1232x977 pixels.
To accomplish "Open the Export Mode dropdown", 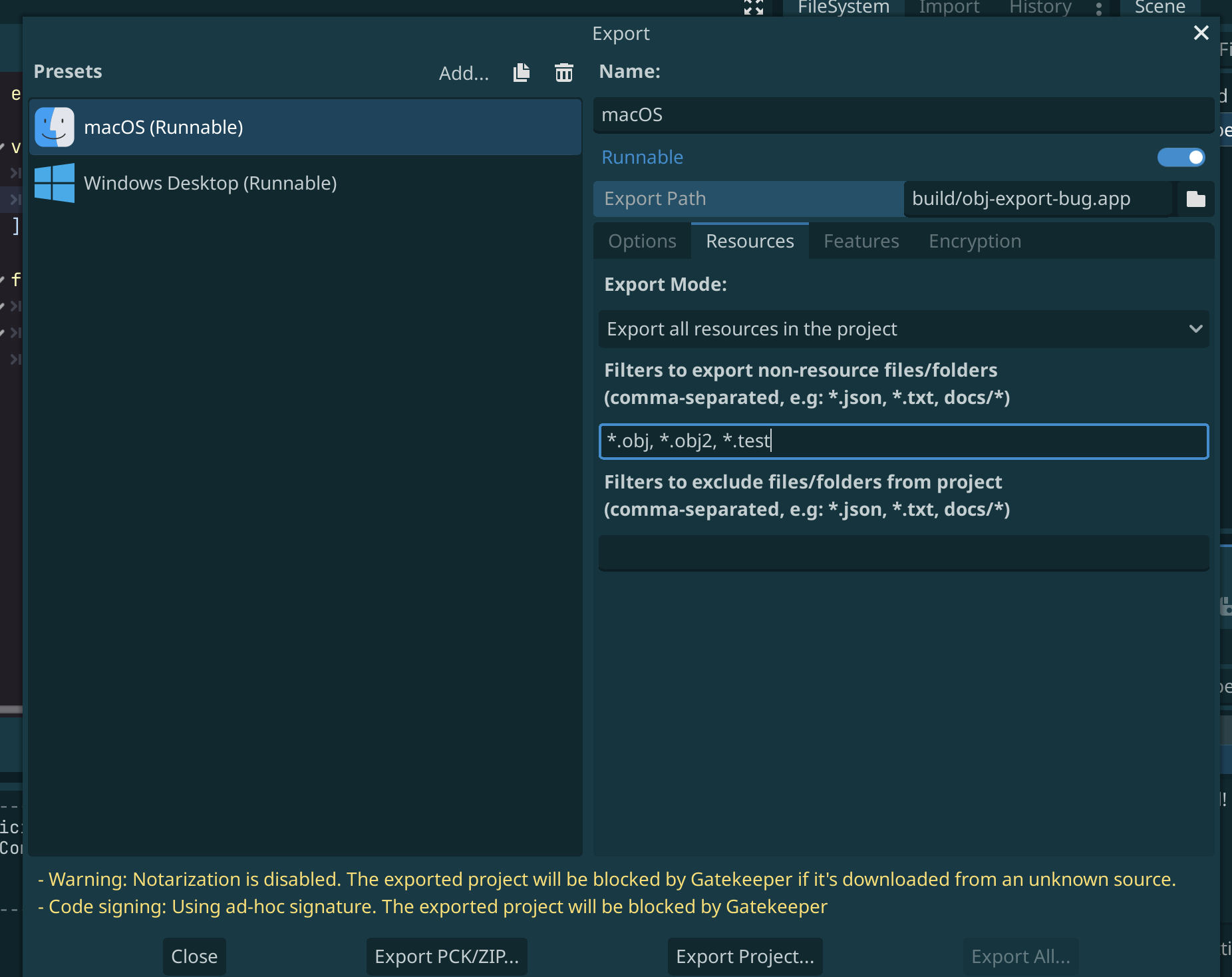I will point(903,329).
